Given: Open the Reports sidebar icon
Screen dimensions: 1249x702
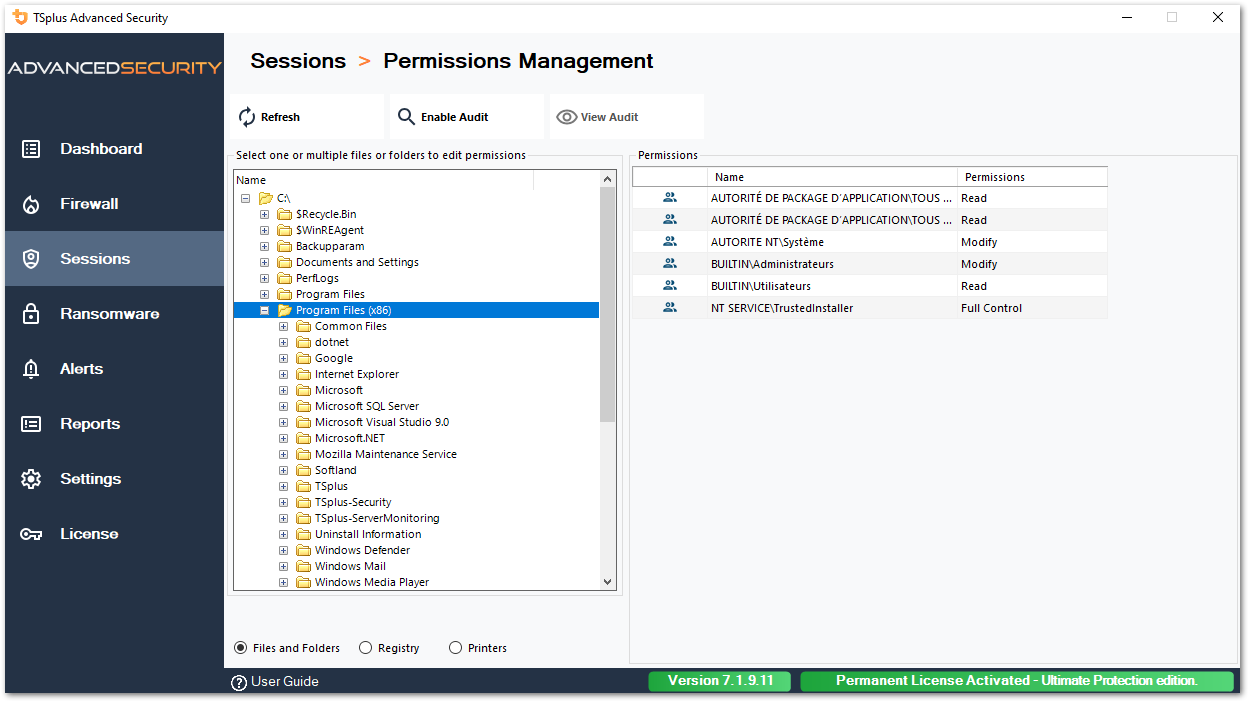Looking at the screenshot, I should (33, 423).
